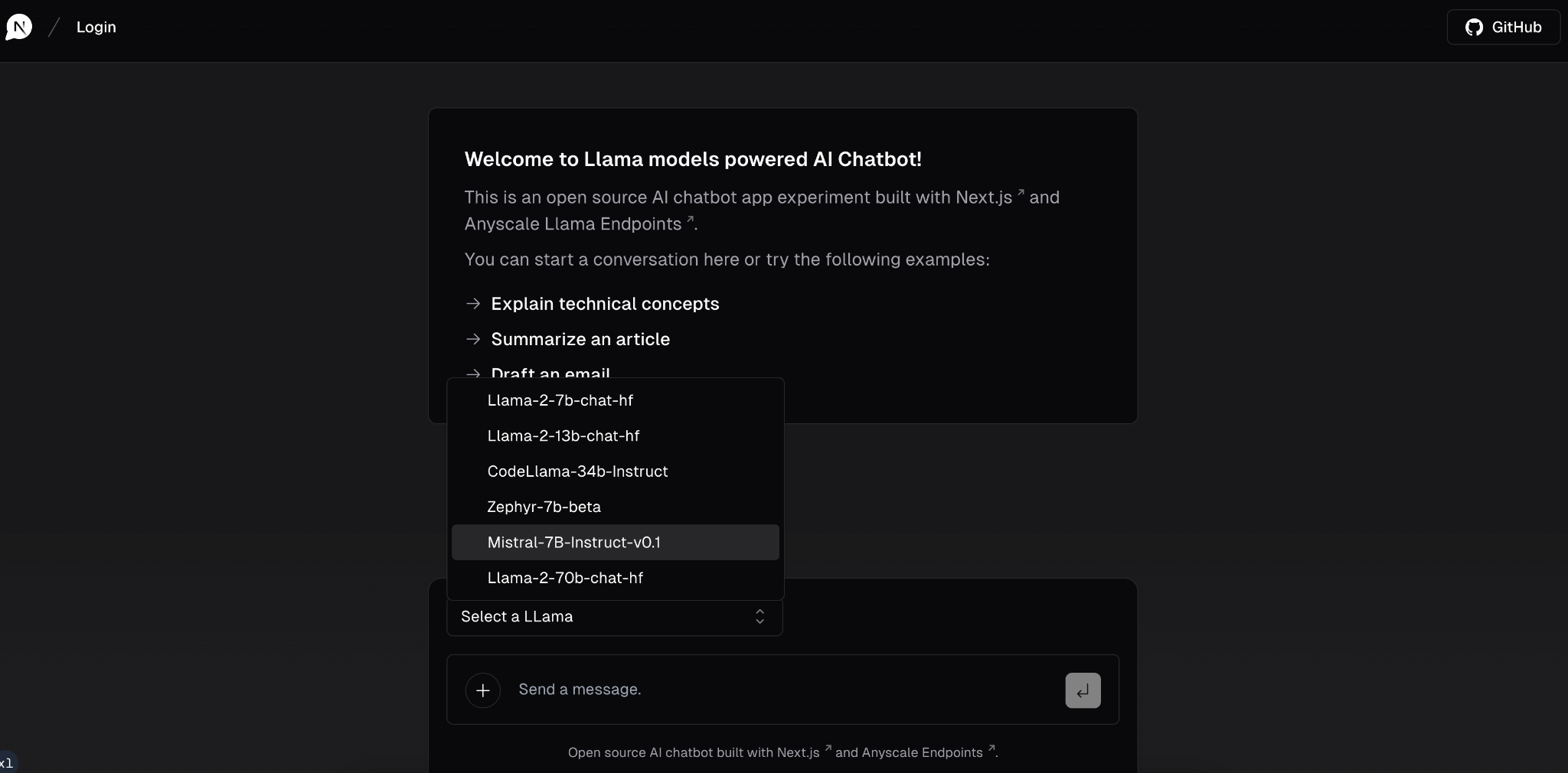This screenshot has width=1568, height=773.
Task: Choose CodeLlama-34b-Instruct from the dropdown
Action: (x=577, y=471)
